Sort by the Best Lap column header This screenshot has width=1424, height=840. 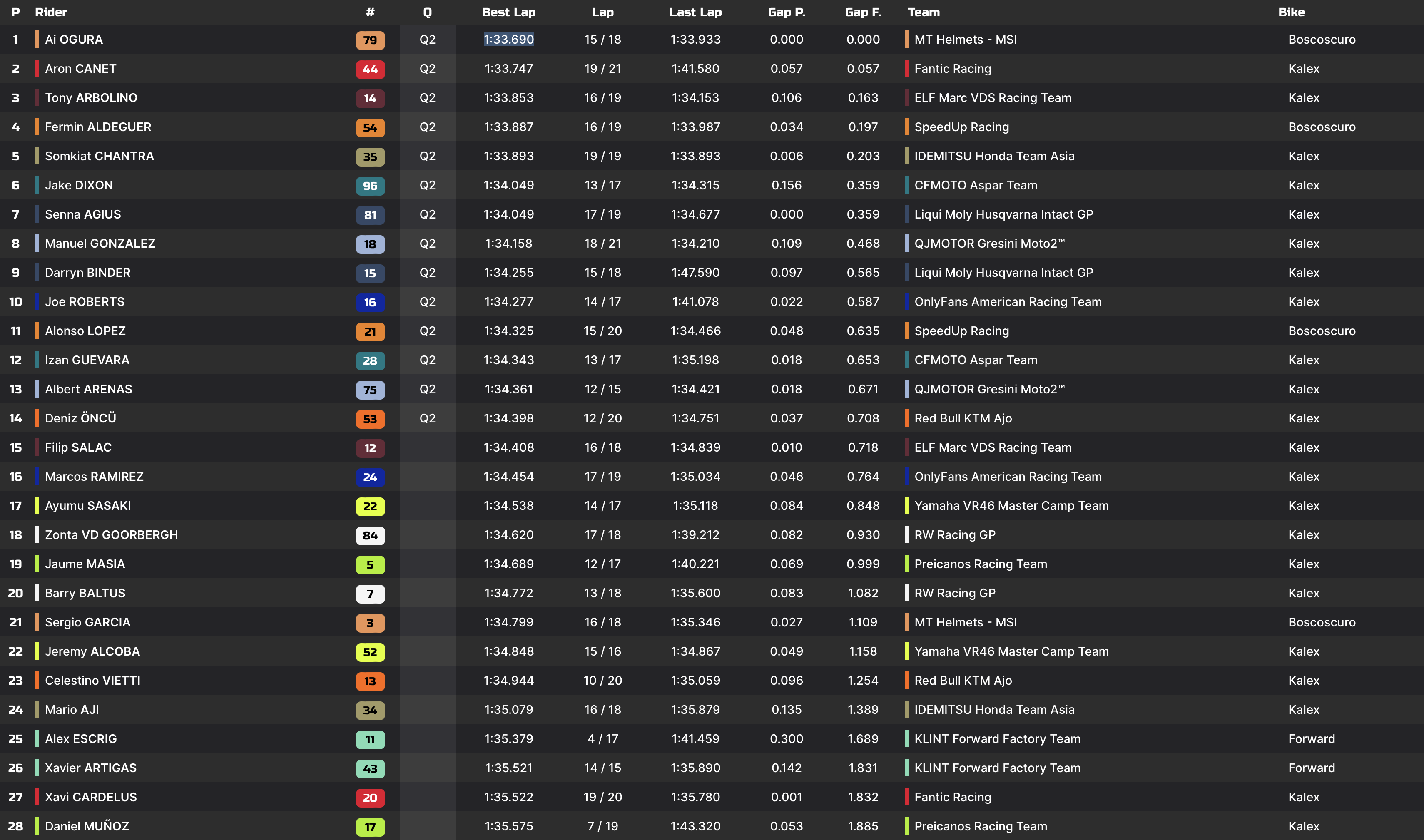[508, 12]
